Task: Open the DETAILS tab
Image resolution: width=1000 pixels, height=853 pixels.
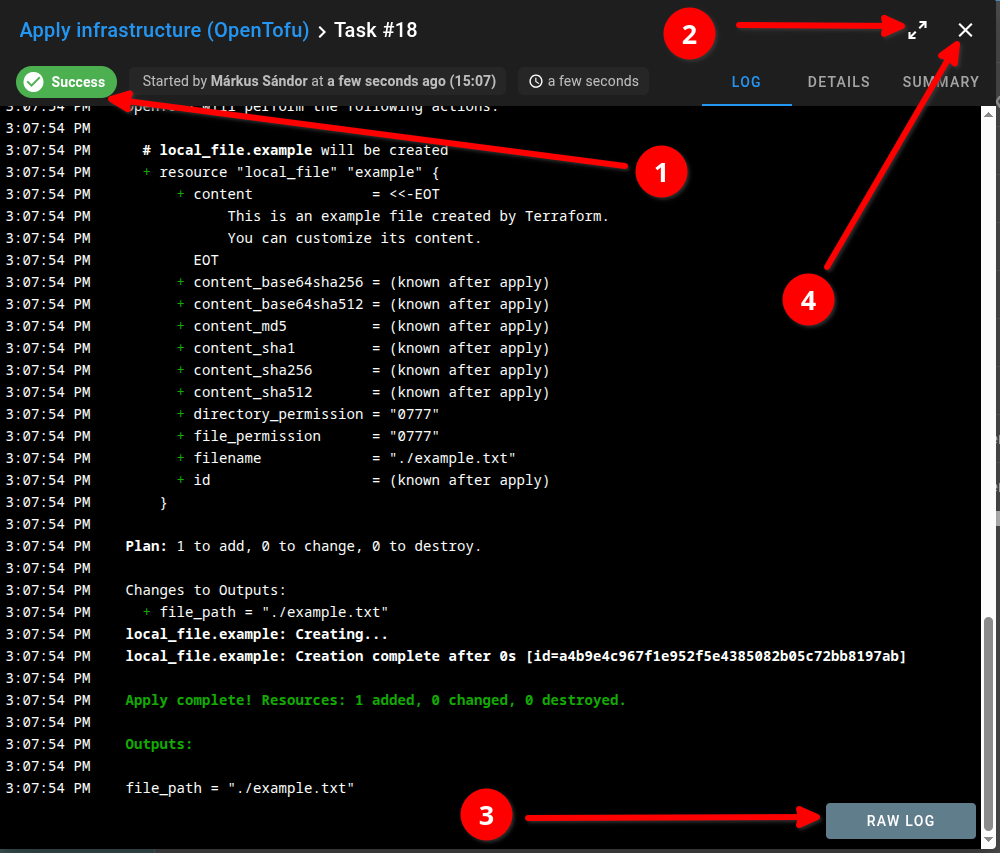Action: click(839, 82)
